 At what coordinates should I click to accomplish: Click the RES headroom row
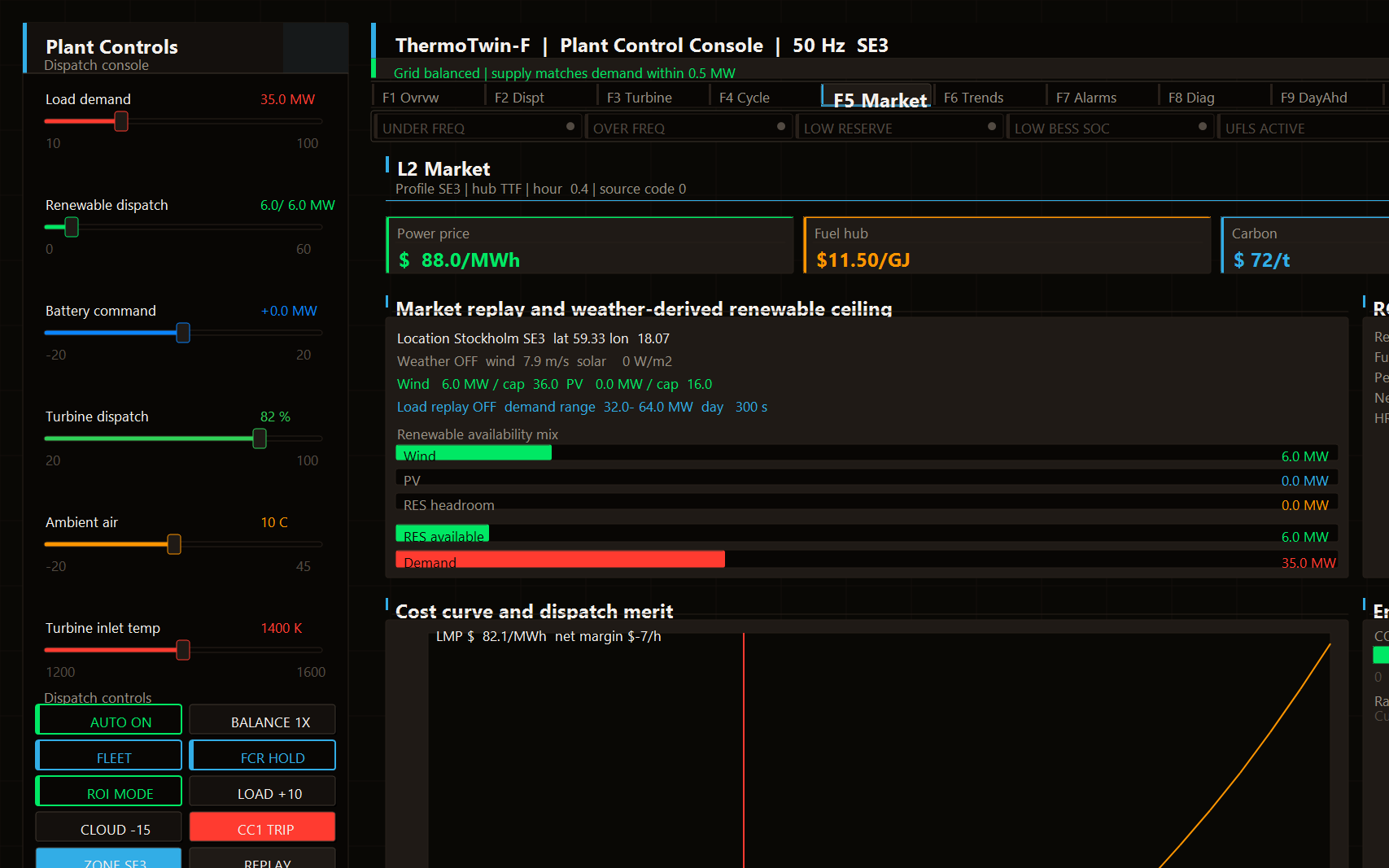(867, 504)
